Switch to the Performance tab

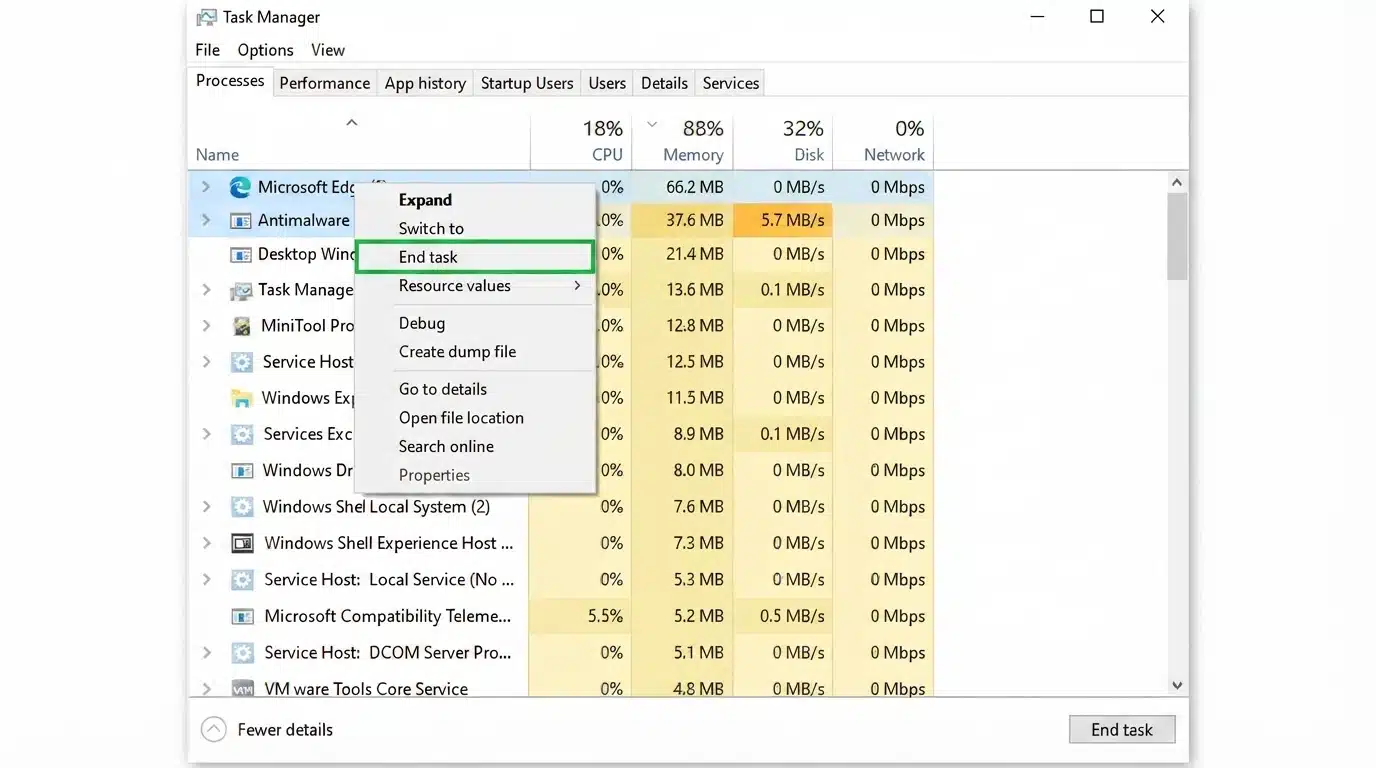(x=324, y=83)
